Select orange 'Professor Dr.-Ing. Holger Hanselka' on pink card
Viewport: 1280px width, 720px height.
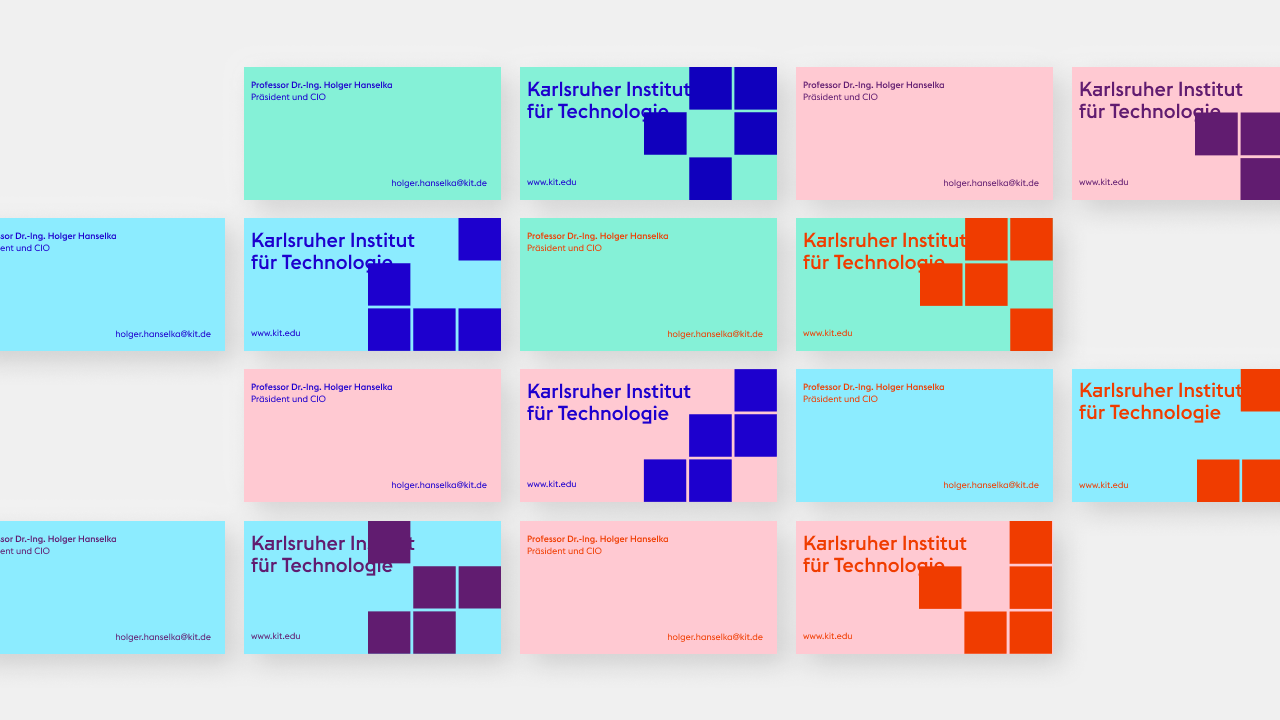[x=598, y=539]
